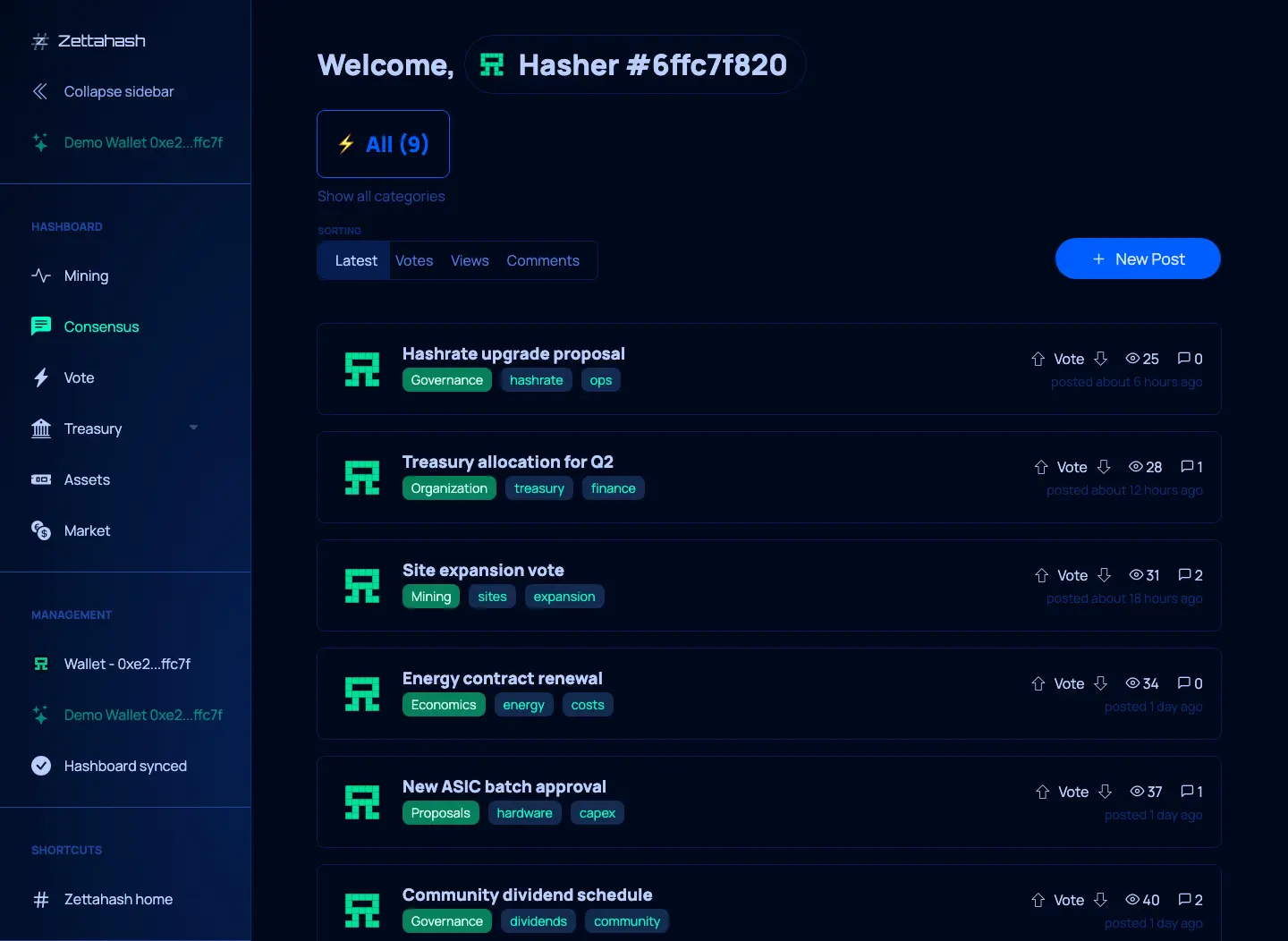Sort posts by Votes
Viewport: 1288px width, 941px height.
pyautogui.click(x=414, y=260)
